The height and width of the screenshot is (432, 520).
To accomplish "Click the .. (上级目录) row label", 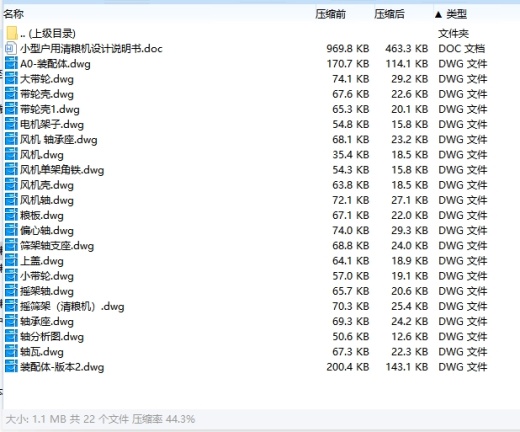I will click(48, 33).
